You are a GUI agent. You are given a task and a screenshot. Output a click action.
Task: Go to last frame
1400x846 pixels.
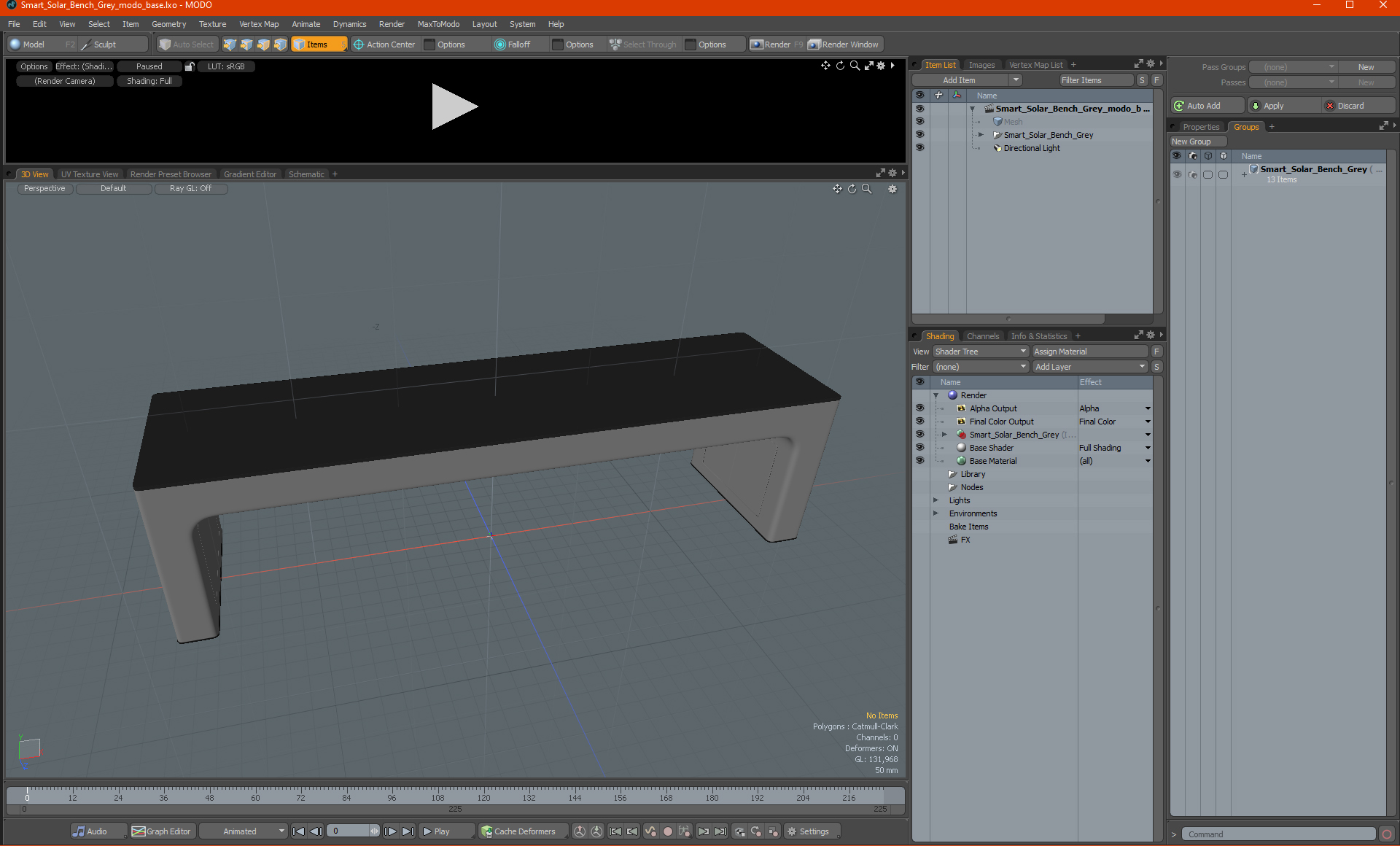pos(408,831)
